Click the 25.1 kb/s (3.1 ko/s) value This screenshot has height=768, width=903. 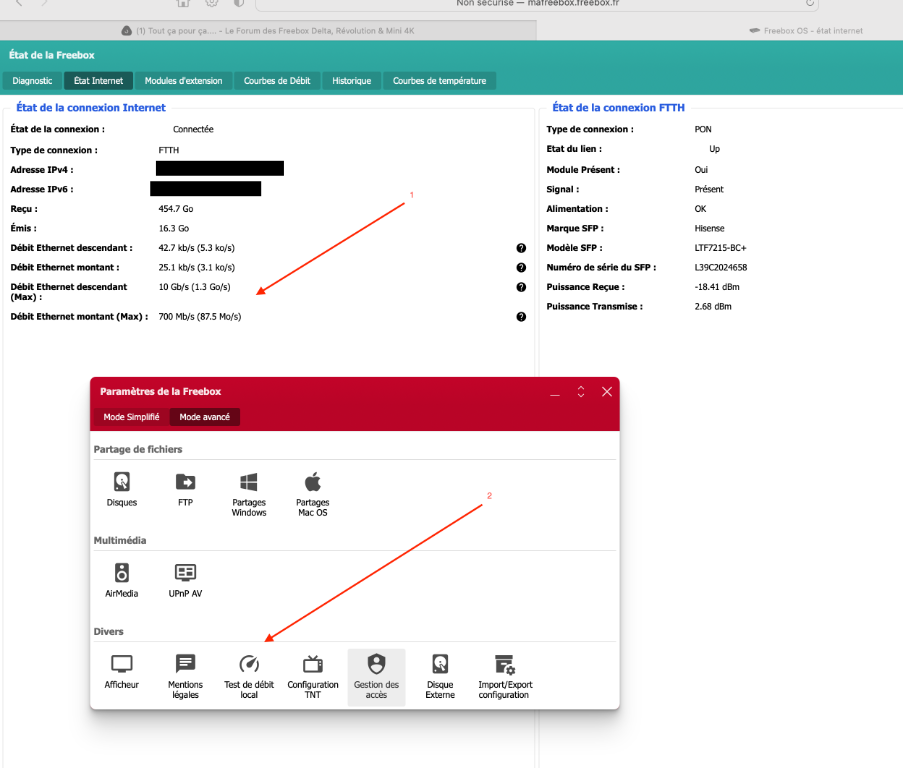pos(196,268)
